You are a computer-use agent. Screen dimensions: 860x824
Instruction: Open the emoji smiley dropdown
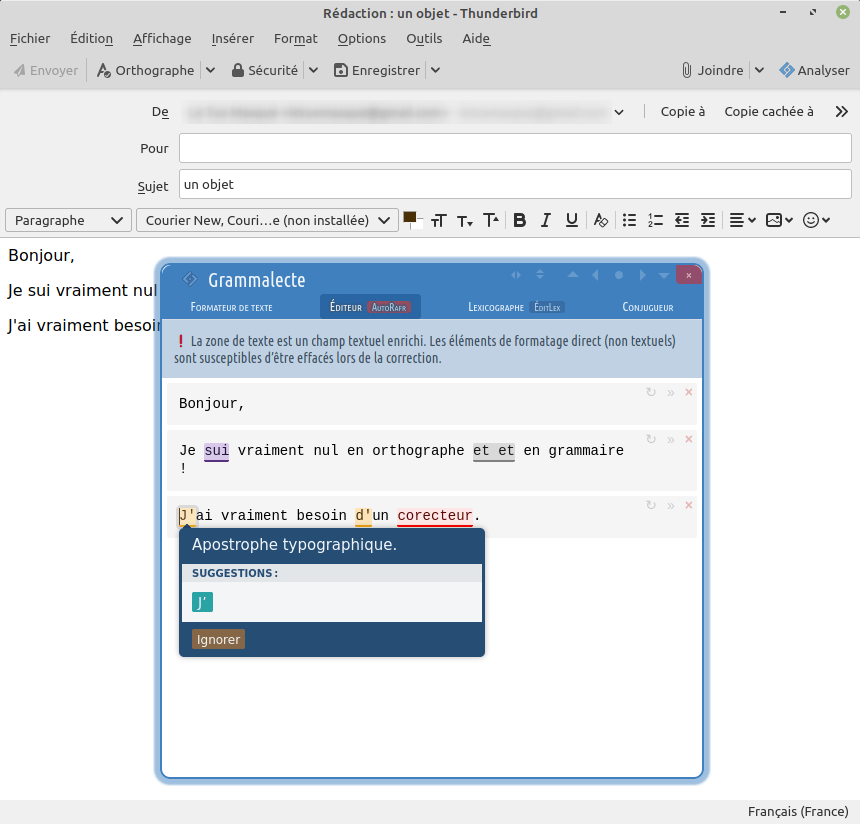(816, 220)
